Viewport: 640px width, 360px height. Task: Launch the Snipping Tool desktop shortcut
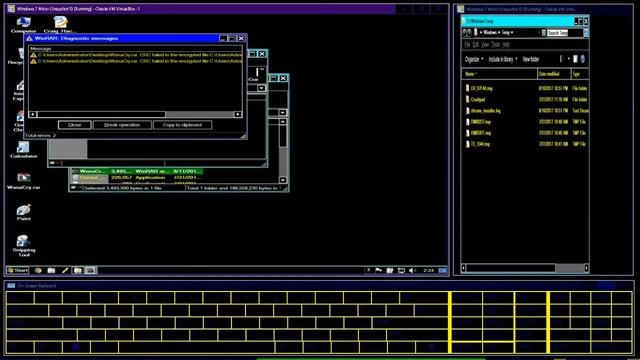[23, 245]
